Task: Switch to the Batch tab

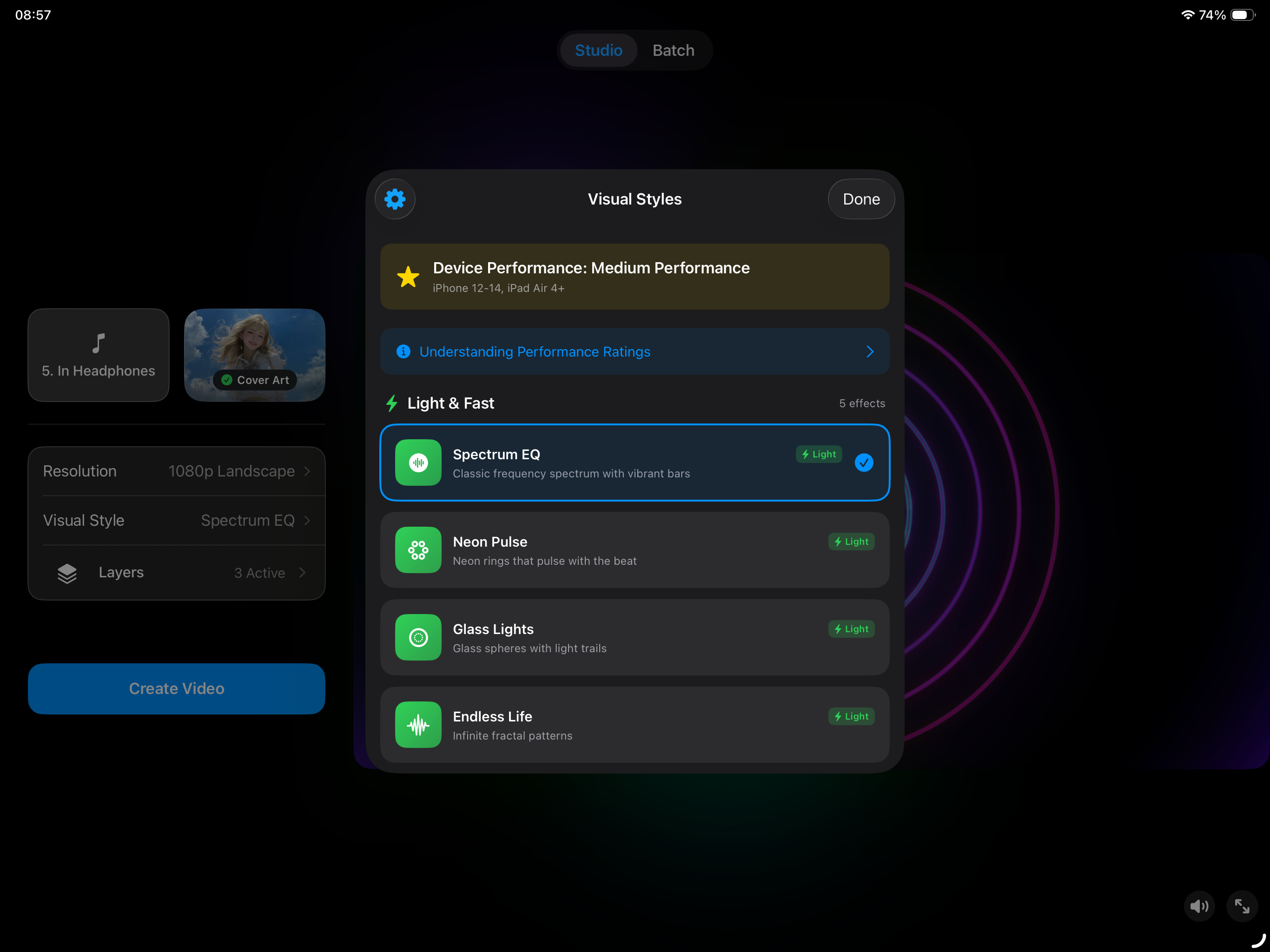Action: tap(674, 51)
